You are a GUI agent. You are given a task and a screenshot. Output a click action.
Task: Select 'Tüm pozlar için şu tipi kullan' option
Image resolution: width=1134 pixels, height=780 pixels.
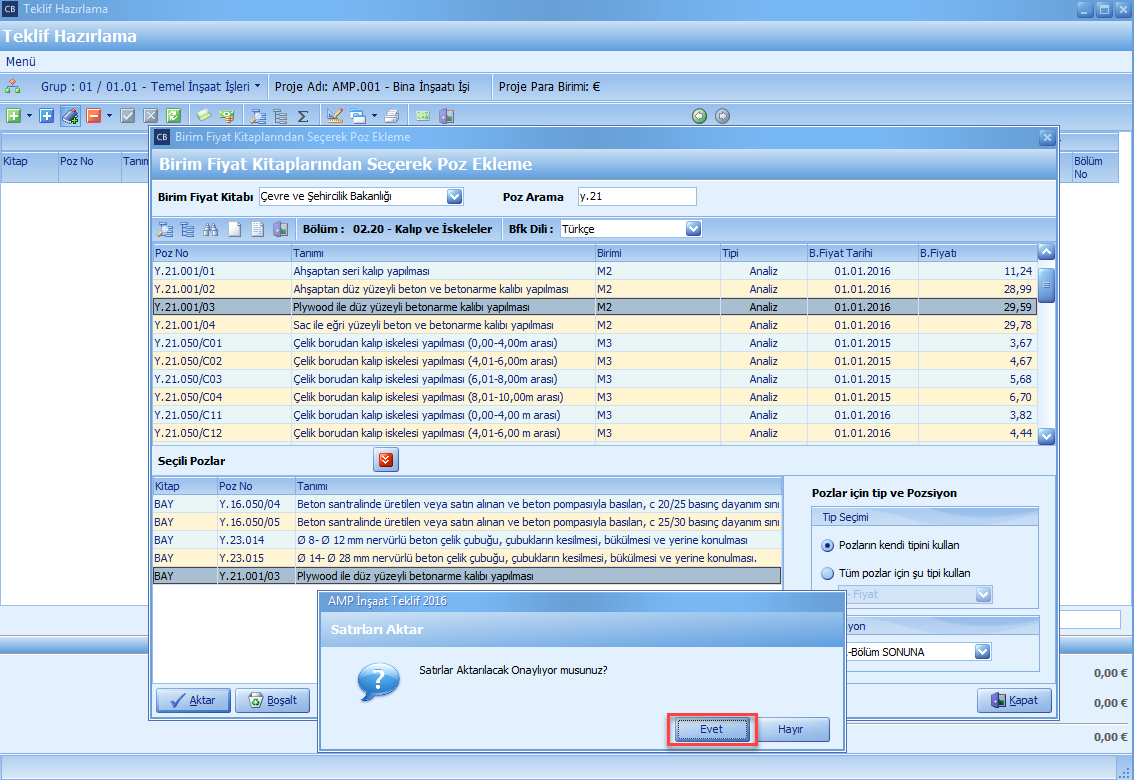pyautogui.click(x=827, y=573)
